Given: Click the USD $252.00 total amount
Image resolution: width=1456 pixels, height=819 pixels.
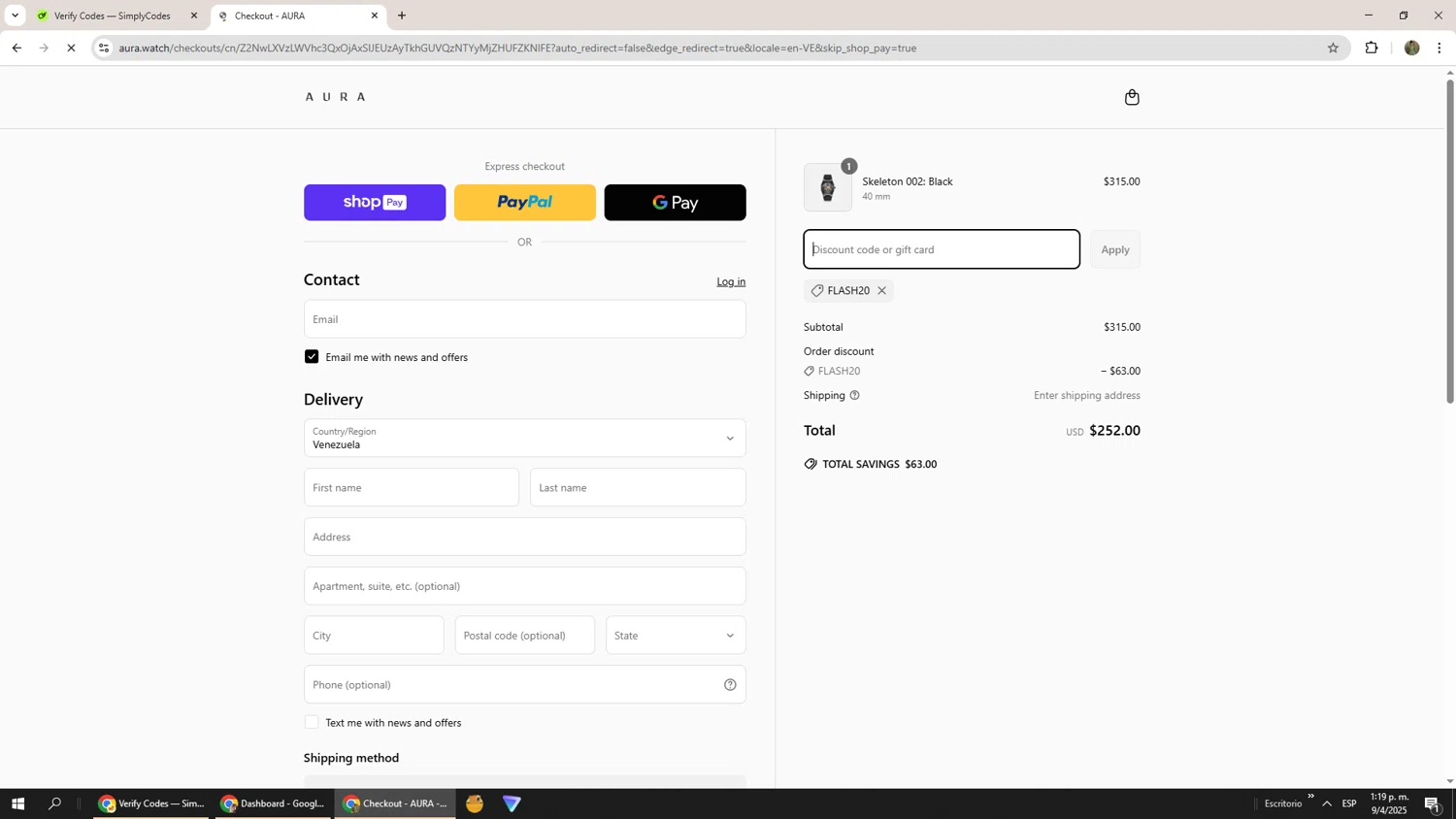Looking at the screenshot, I should click(x=1103, y=431).
